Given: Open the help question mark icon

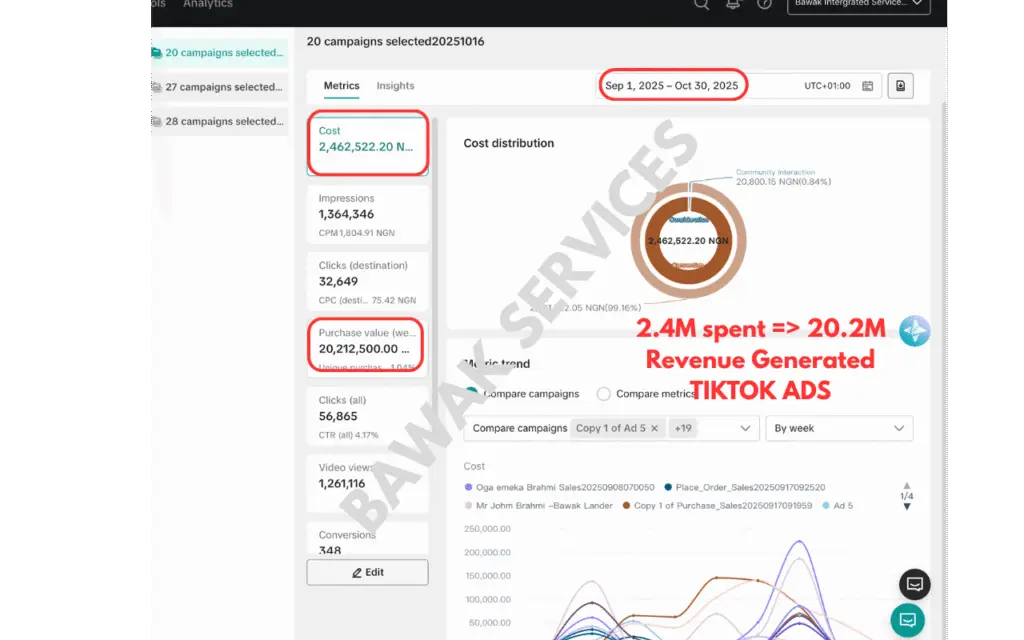Looking at the screenshot, I should tap(765, 4).
